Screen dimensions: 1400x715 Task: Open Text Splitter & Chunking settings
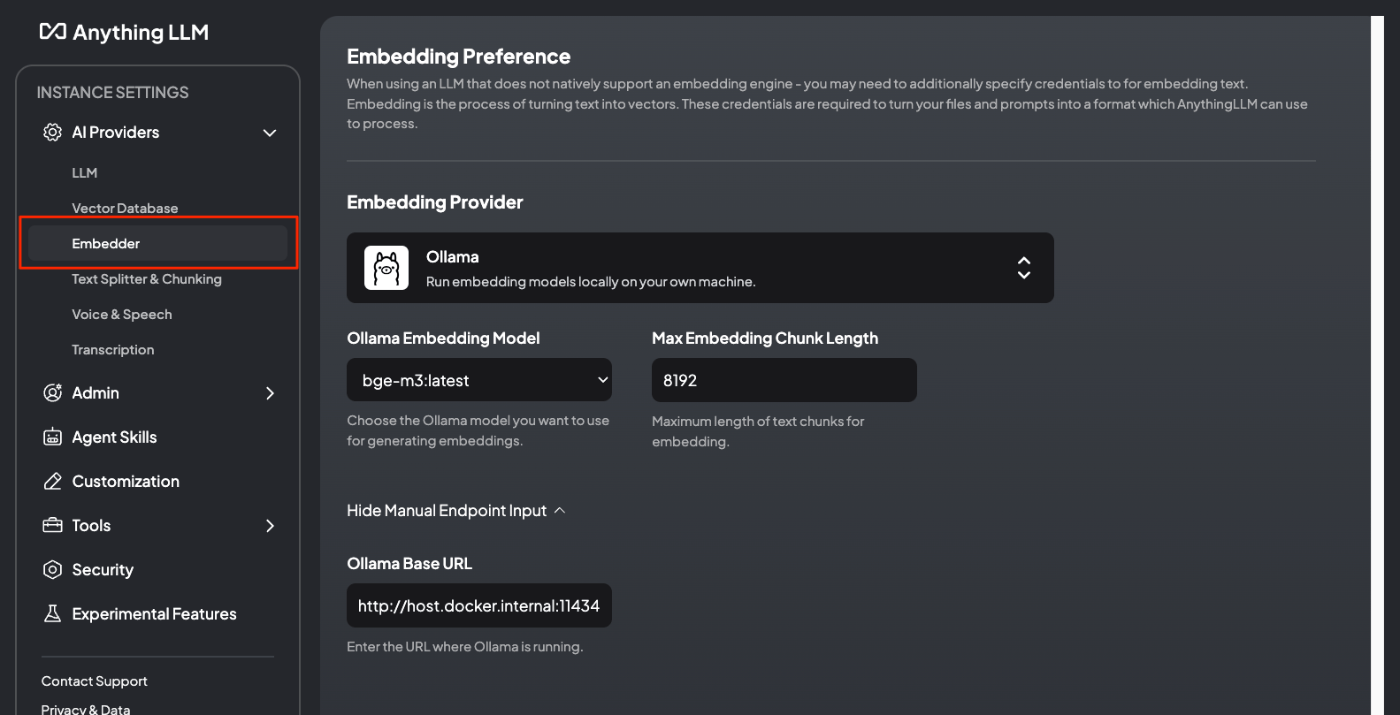[147, 279]
